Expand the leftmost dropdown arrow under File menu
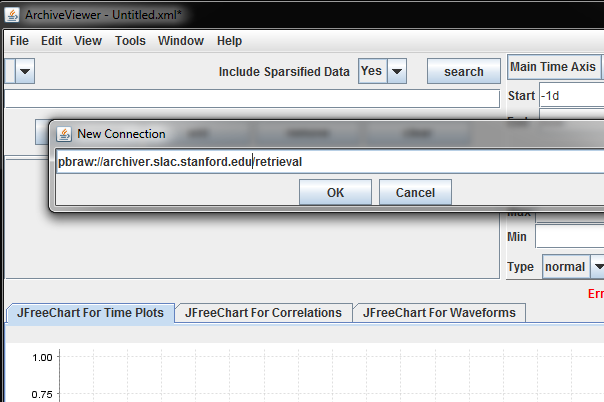Screen dimensions: 604x402 pos(25,71)
